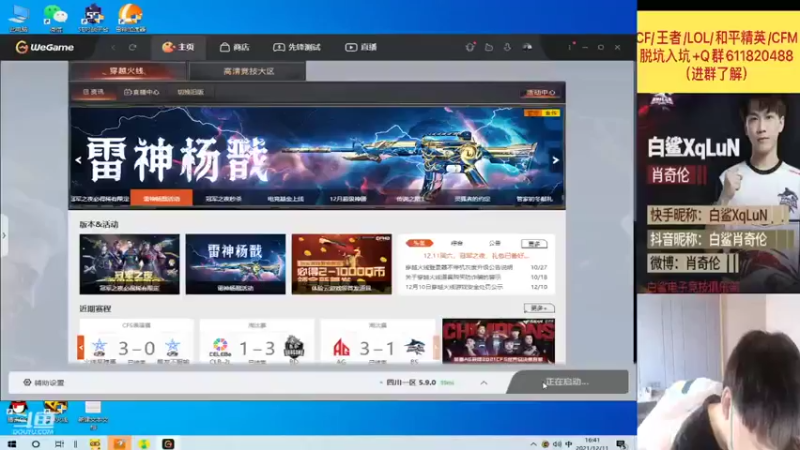Open the QQ penguin desktop shortcut
This screenshot has width=800, height=450.
[17, 412]
